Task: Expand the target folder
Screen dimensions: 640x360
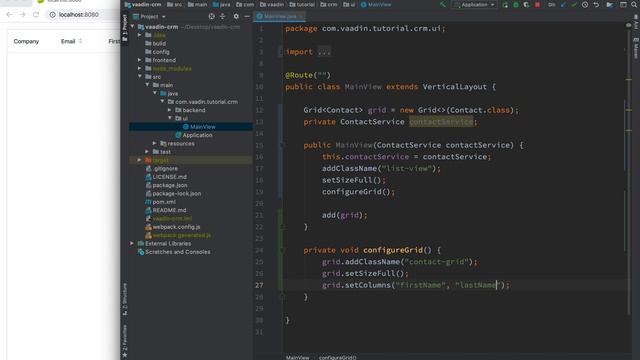Action: tap(140, 160)
